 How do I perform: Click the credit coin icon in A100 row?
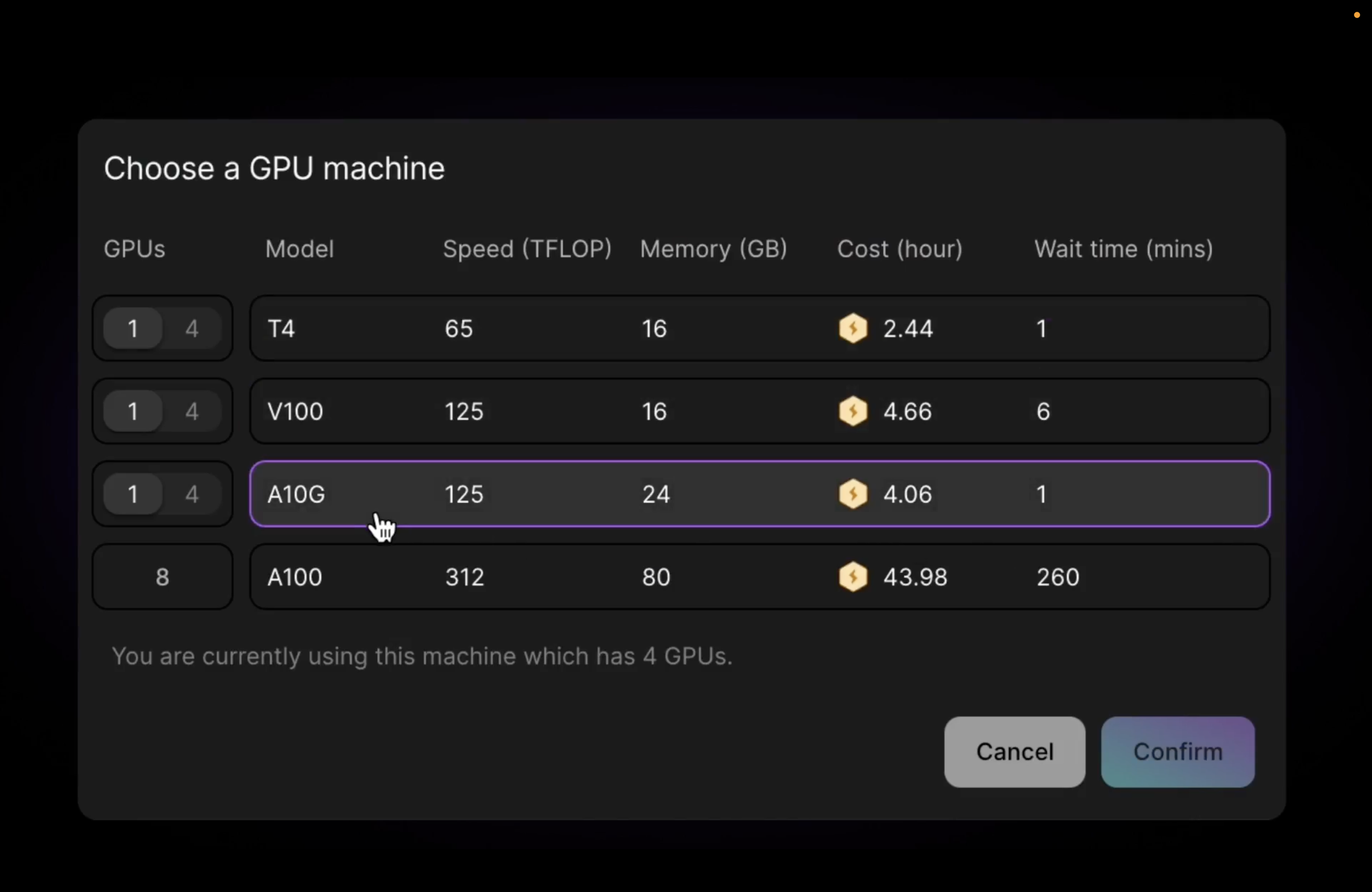(853, 577)
